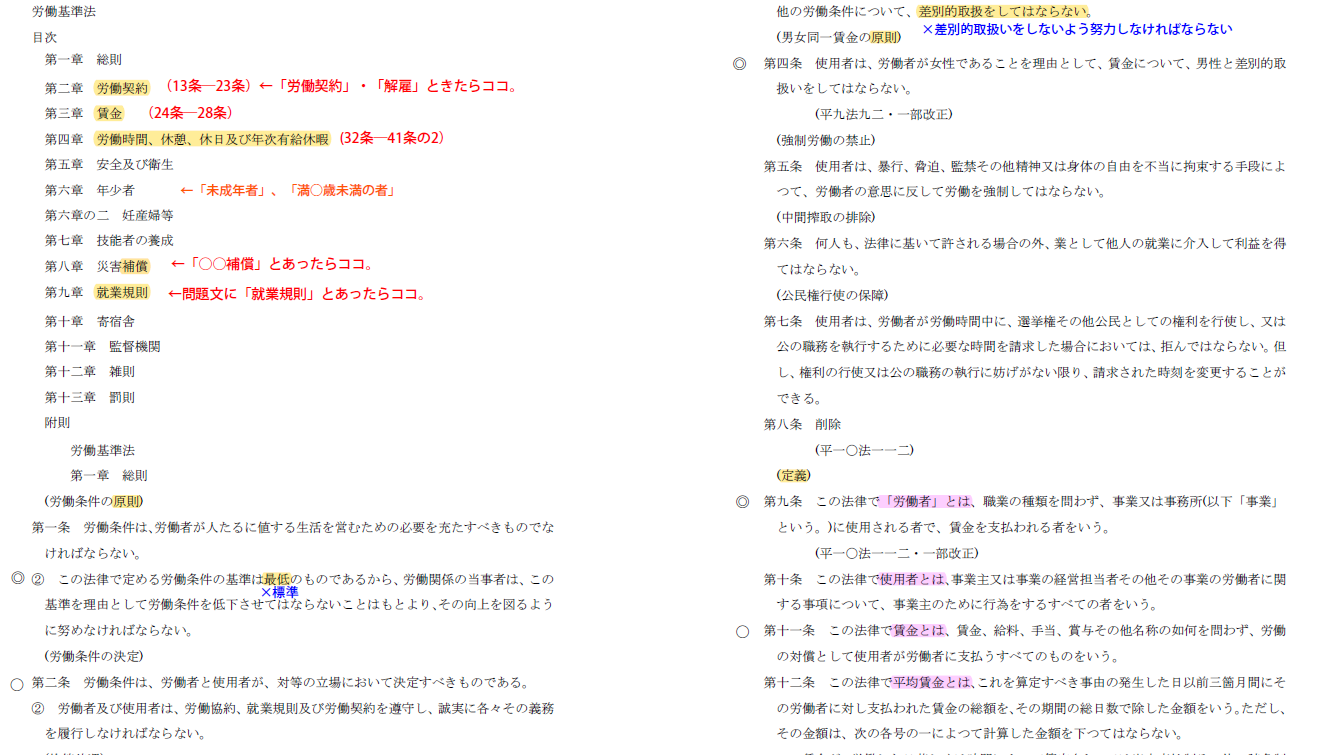1343x755 pixels.
Task: Click the yellow-highlighted (定義) heading
Action: click(794, 475)
